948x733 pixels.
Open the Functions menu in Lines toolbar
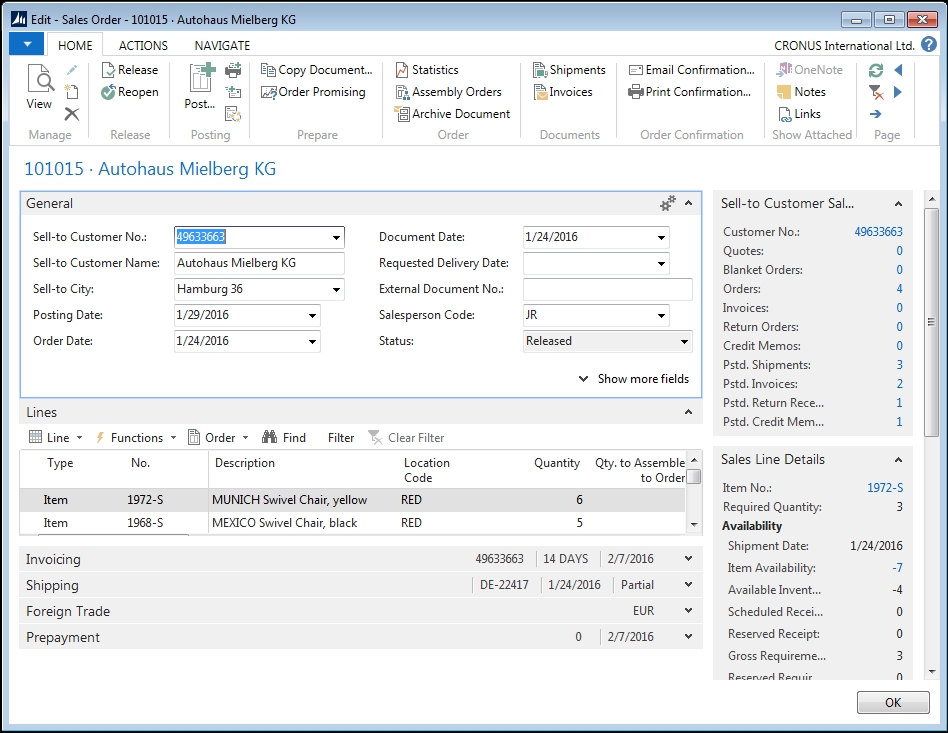[x=135, y=437]
